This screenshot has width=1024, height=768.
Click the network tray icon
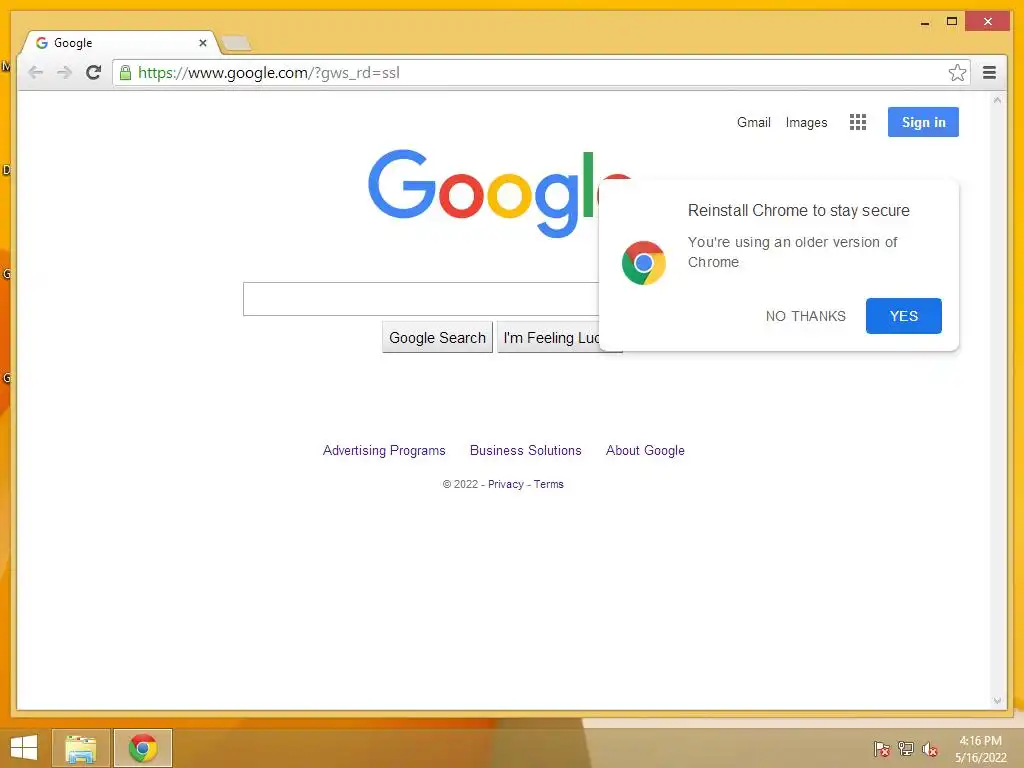pos(906,749)
